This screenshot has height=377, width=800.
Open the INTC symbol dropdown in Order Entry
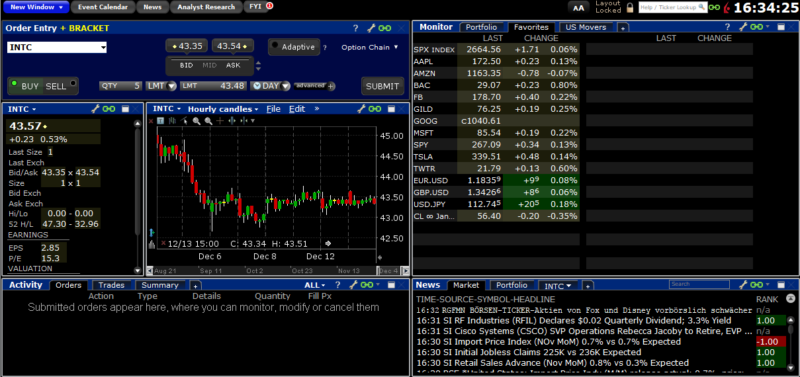tap(57, 47)
